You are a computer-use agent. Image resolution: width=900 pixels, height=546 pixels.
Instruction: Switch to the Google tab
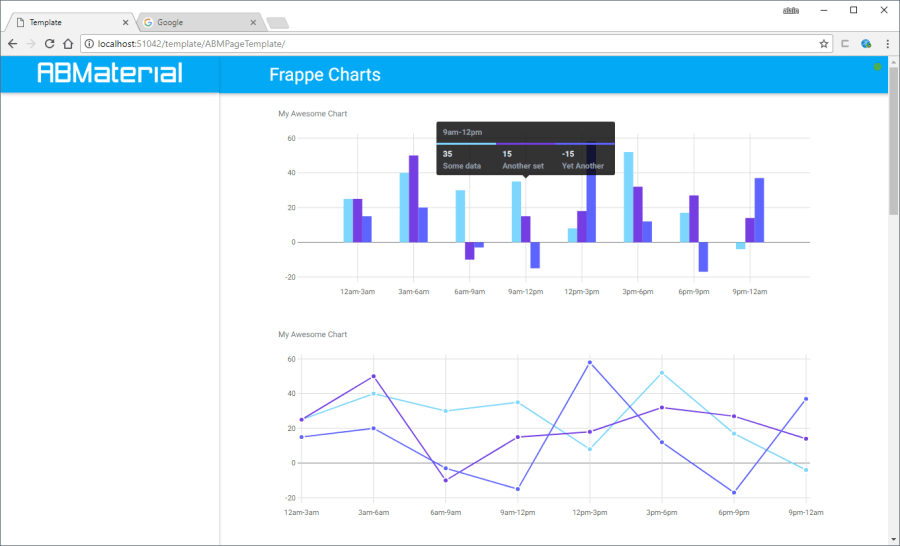[190, 22]
